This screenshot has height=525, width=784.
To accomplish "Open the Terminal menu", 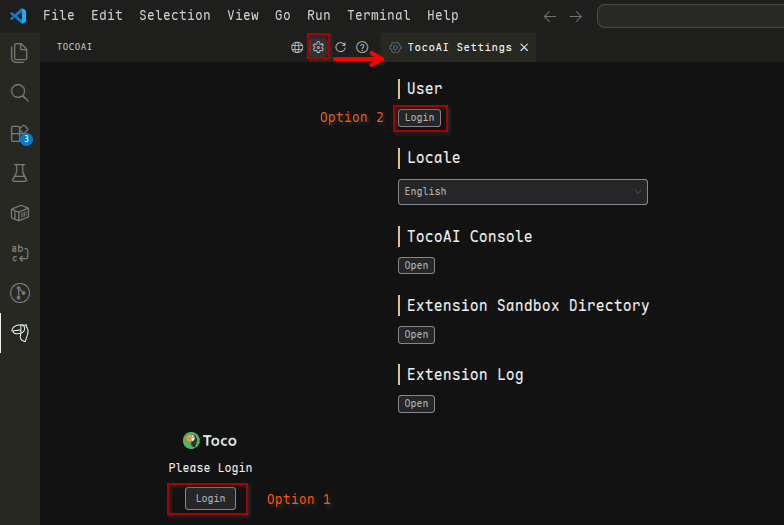I will pyautogui.click(x=379, y=15).
